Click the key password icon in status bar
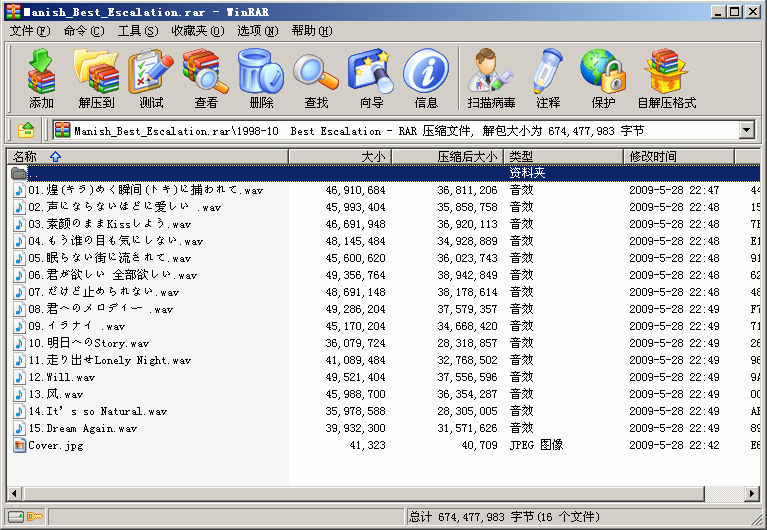Viewport: 767px width, 530px height. [x=35, y=517]
